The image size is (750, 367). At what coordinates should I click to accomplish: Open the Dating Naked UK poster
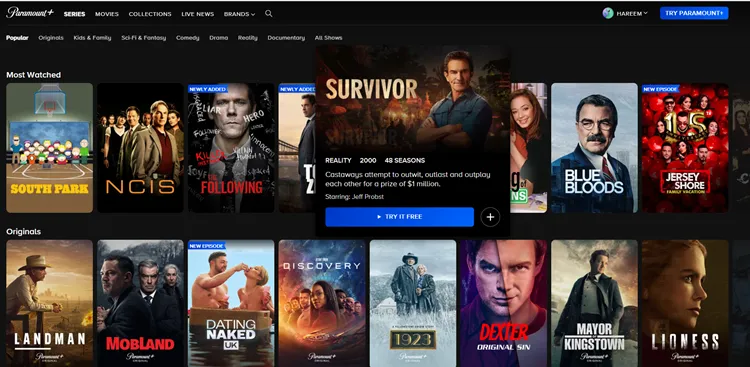click(x=231, y=303)
